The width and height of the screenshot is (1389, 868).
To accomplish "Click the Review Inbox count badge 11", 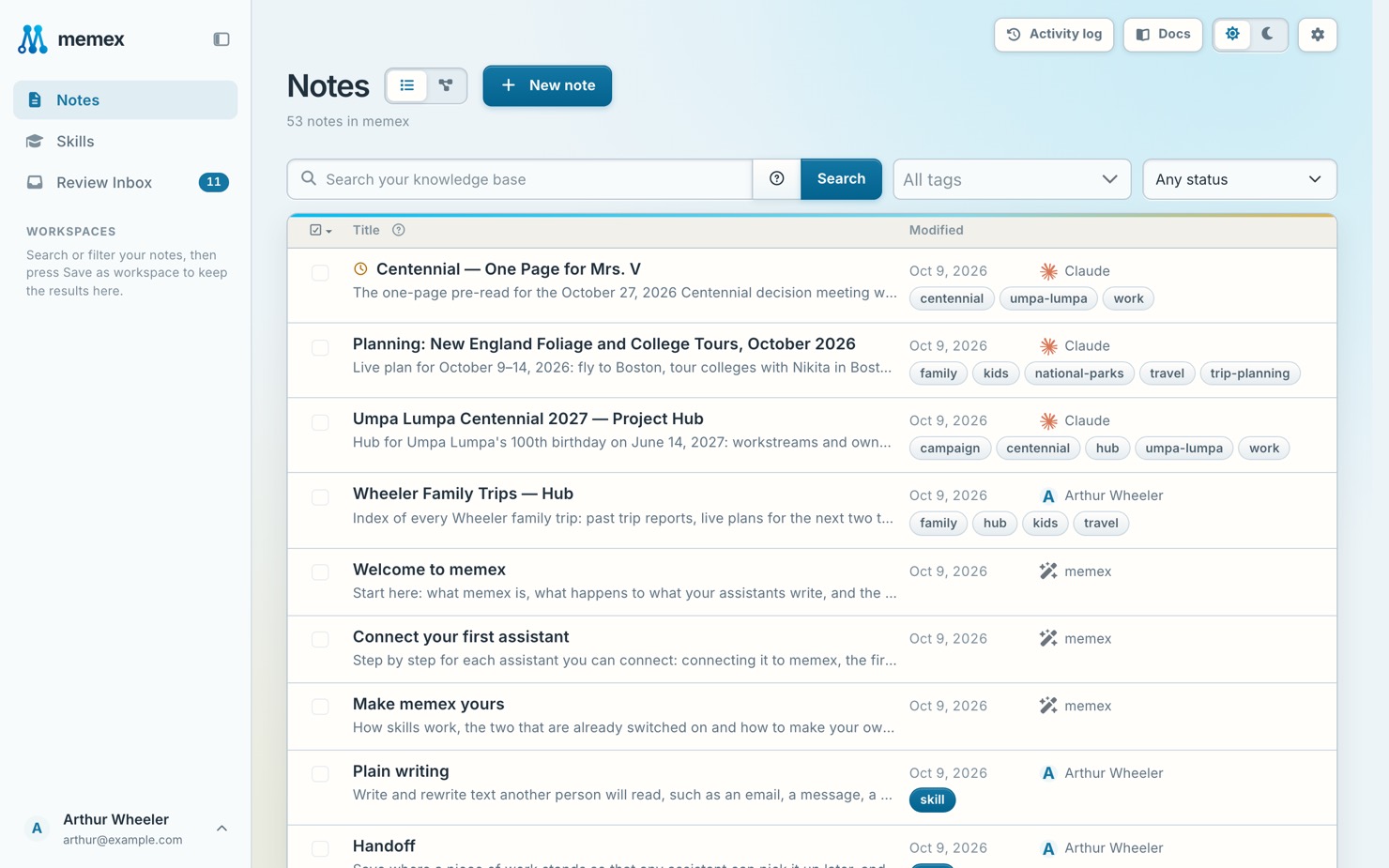I will pos(214,182).
